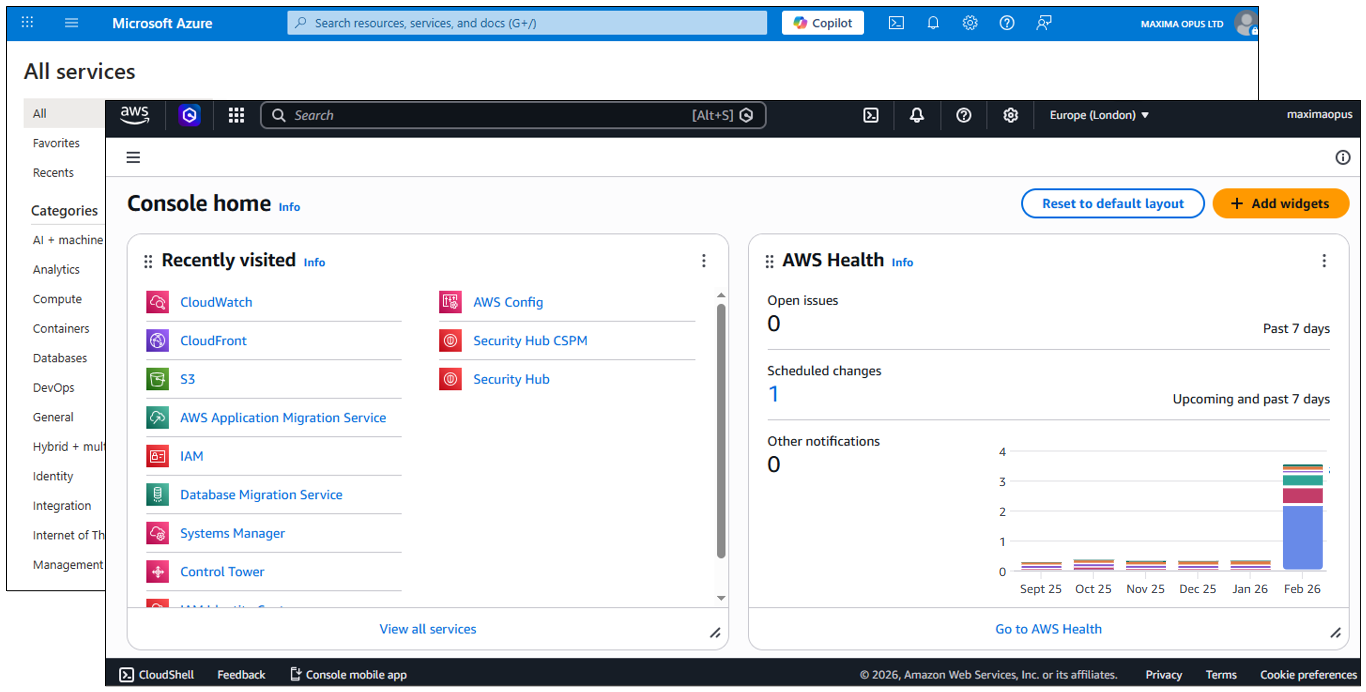
Task: Open the AWS services grid menu
Action: 236,115
